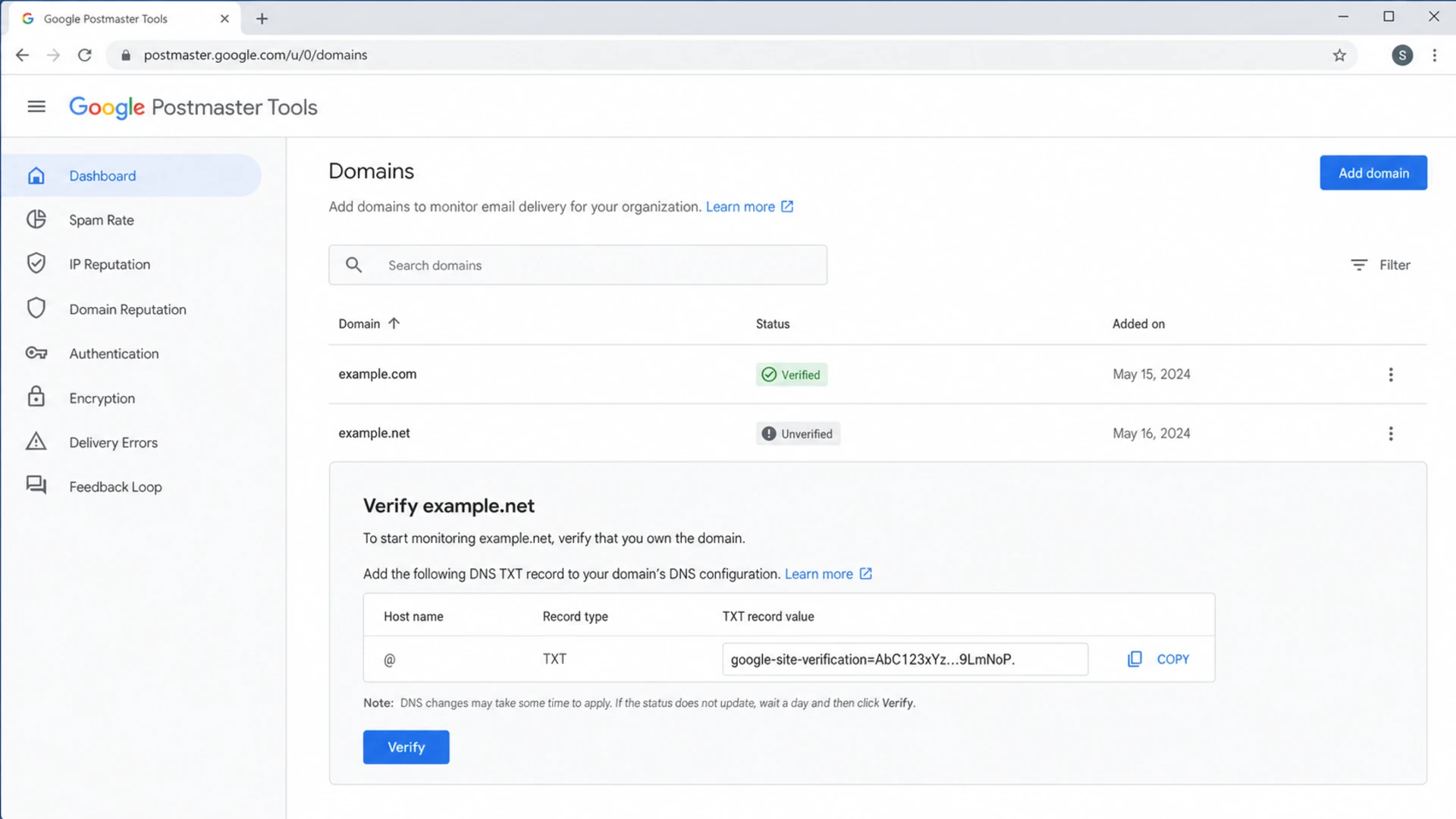
Task: Click the Verify example.net heading
Action: coord(449,506)
